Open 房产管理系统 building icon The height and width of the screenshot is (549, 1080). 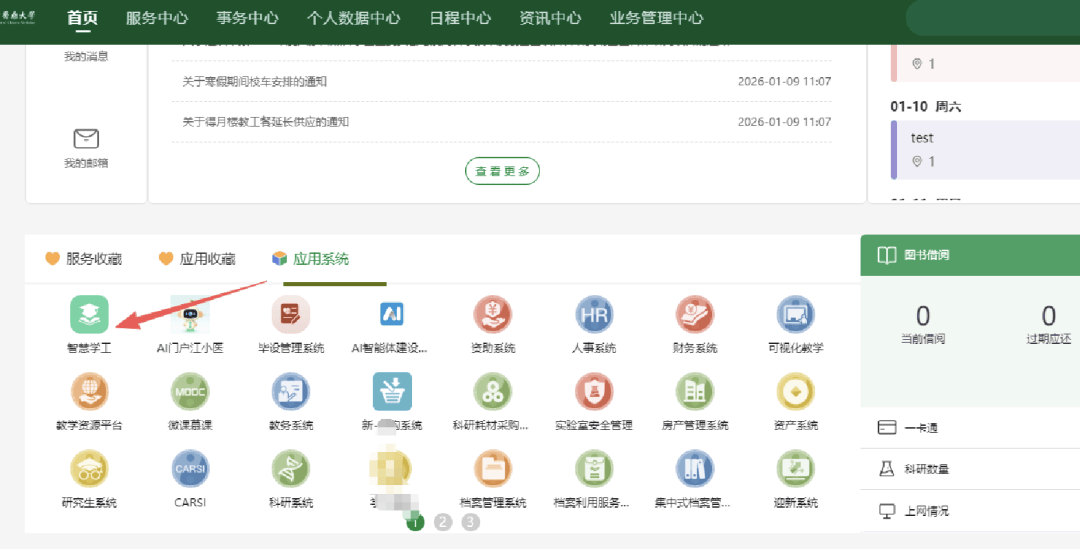[x=694, y=391]
